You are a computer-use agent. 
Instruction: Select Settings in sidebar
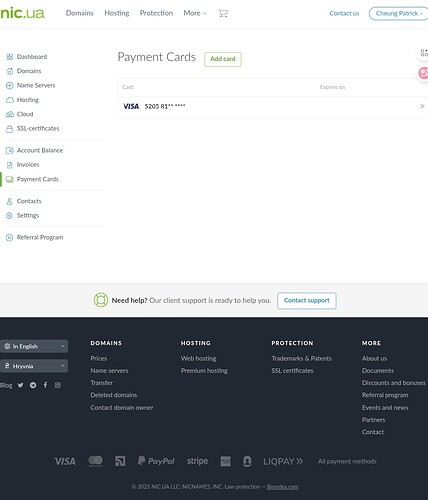(28, 216)
